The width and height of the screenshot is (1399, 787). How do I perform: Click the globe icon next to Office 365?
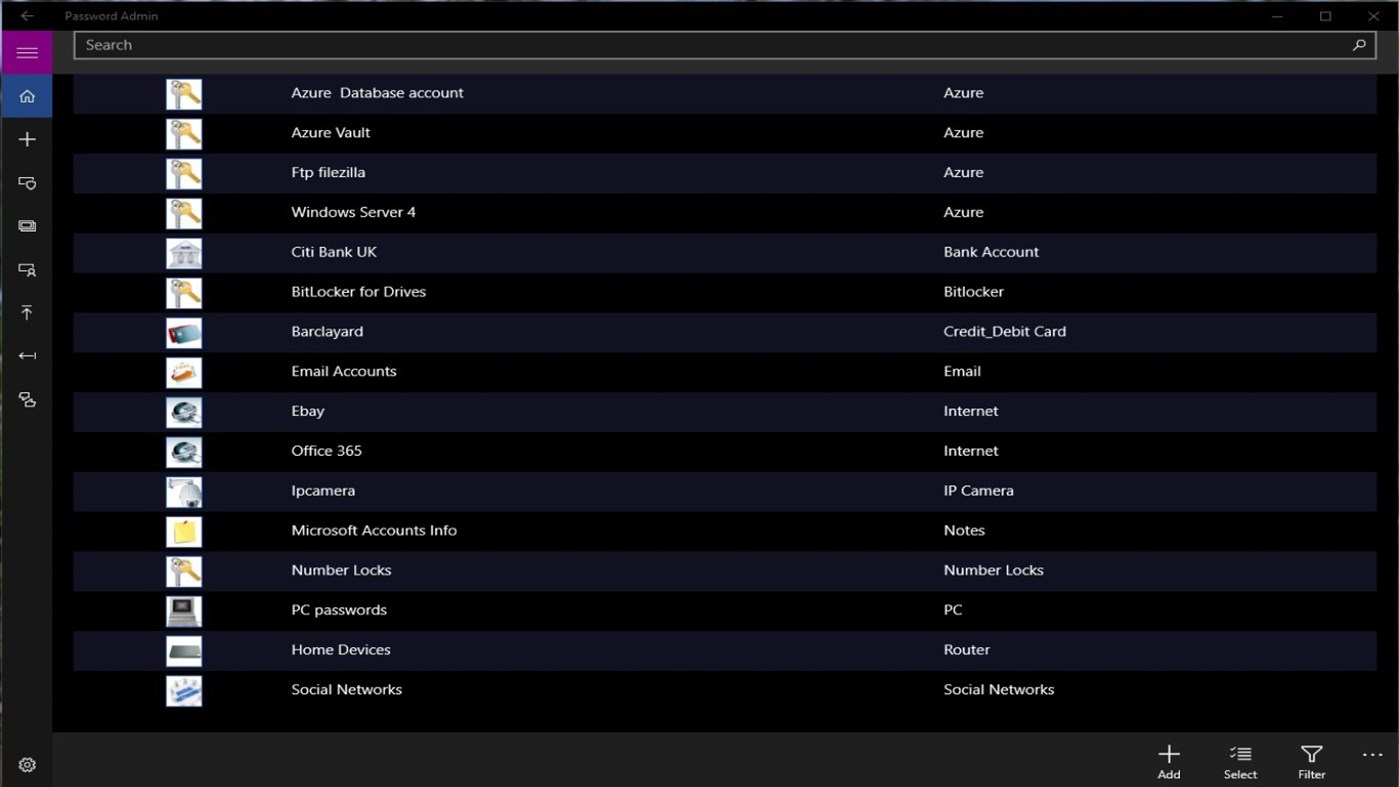tap(184, 452)
